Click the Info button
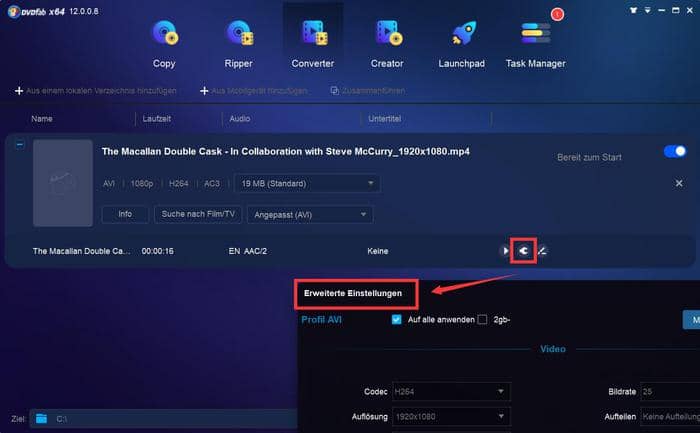The width and height of the screenshot is (700, 433). click(125, 214)
